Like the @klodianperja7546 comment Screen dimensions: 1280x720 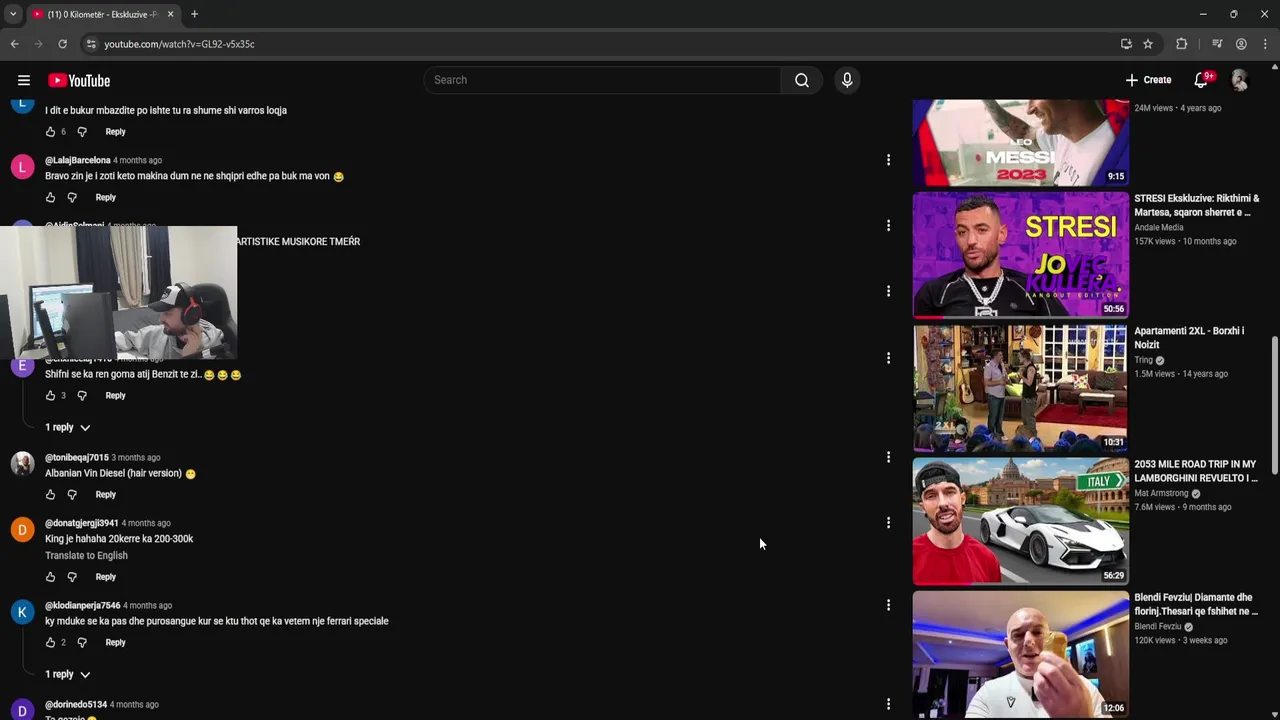point(51,642)
